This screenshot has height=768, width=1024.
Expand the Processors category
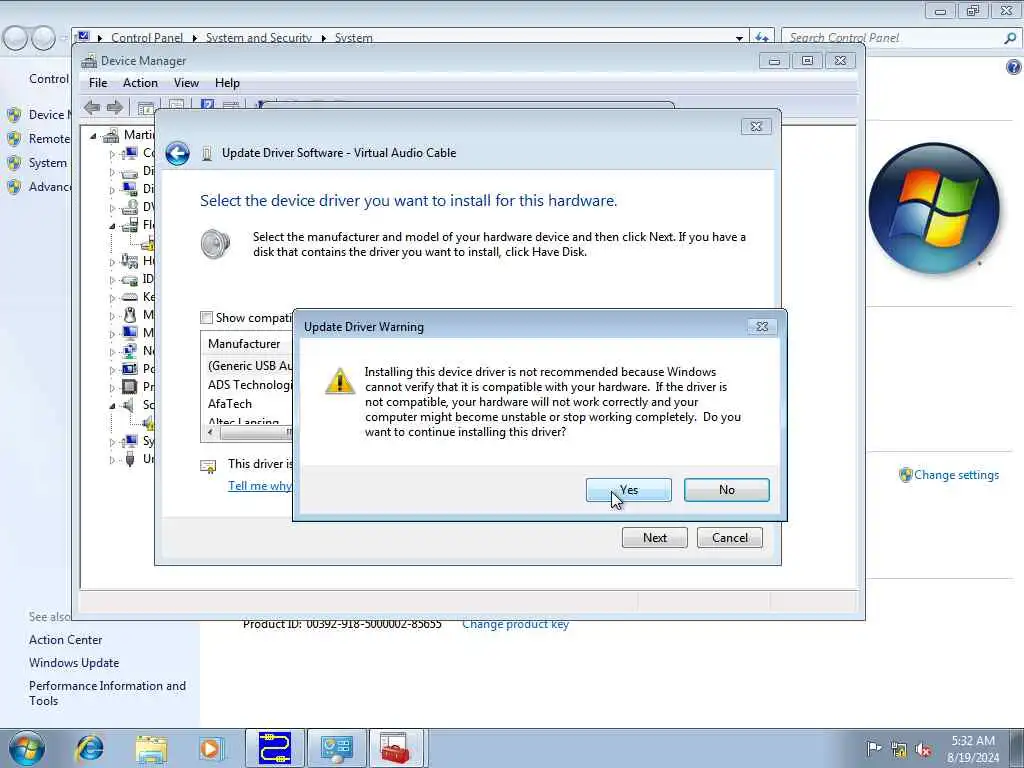[x=112, y=388]
